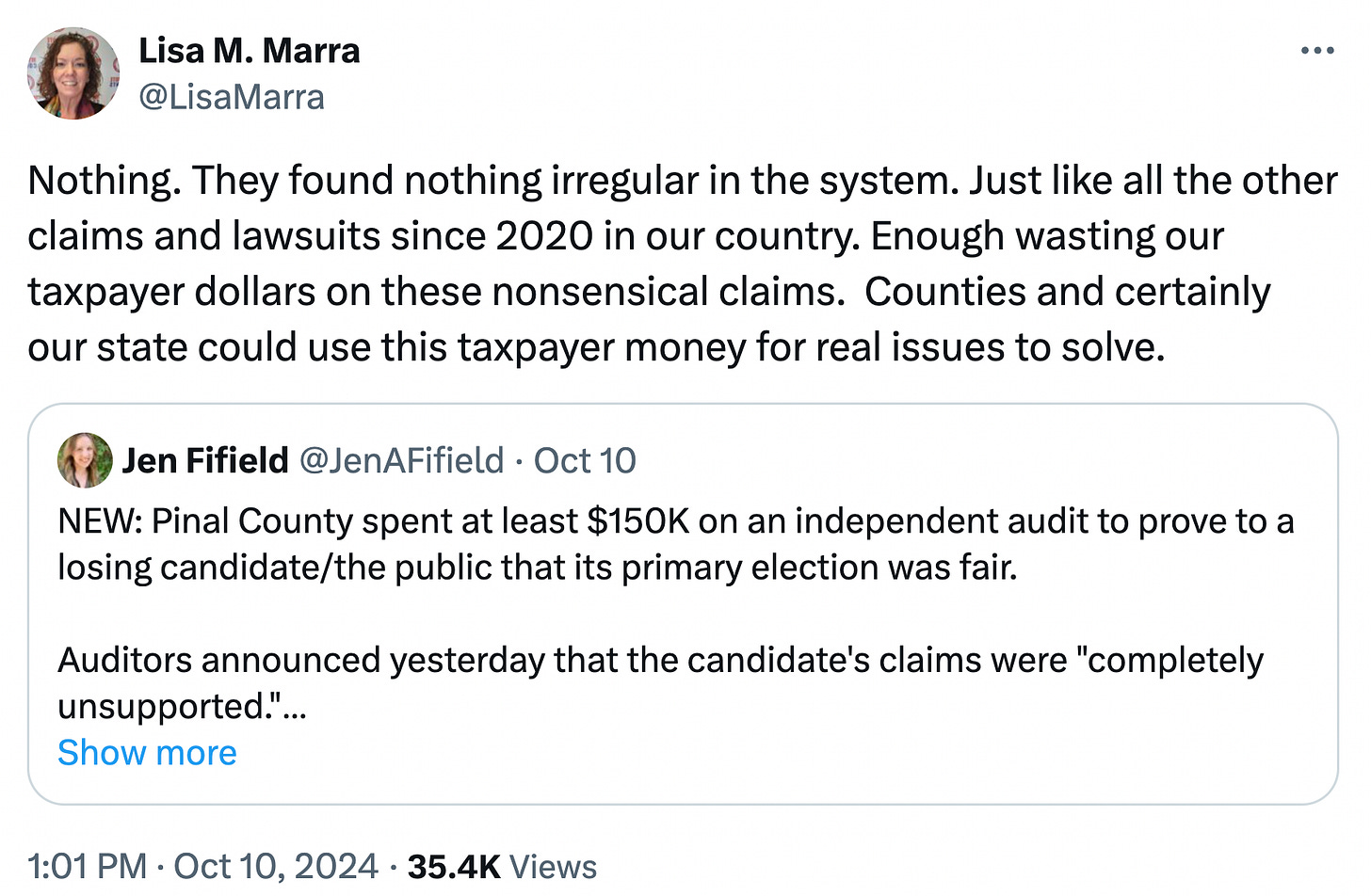Click the quoted tweet's Oct 10 date
The height and width of the screenshot is (896, 1371).
585,460
